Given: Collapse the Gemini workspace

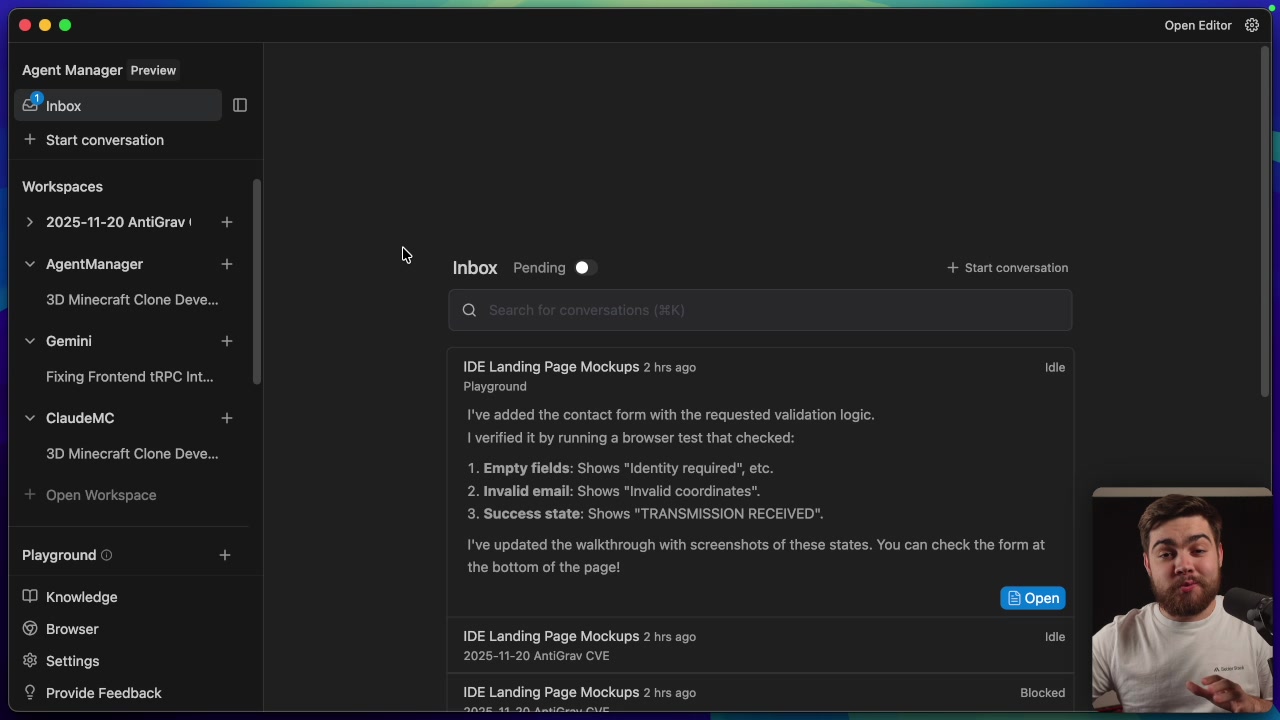Looking at the screenshot, I should pos(29,341).
